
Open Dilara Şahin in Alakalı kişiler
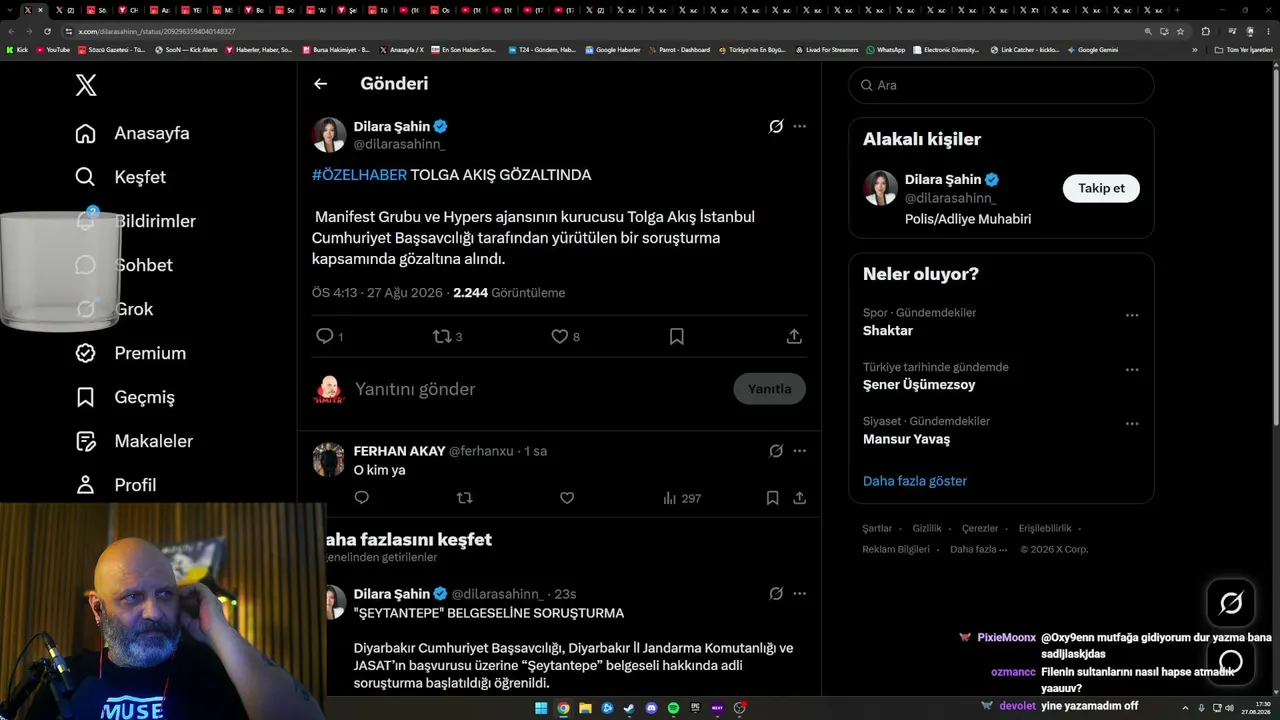tap(943, 180)
